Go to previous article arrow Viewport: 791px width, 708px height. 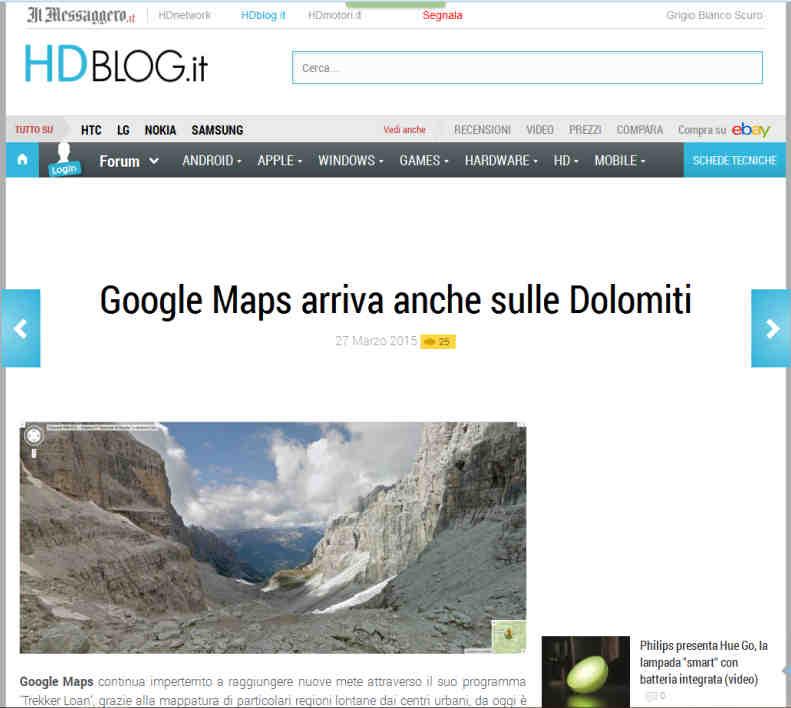pyautogui.click(x=21, y=328)
